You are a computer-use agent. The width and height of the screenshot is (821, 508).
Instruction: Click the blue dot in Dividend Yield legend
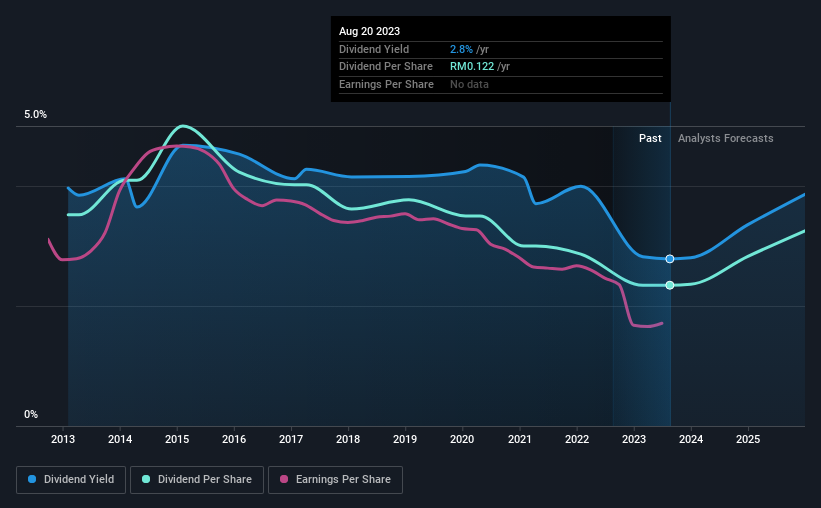pyautogui.click(x=32, y=479)
